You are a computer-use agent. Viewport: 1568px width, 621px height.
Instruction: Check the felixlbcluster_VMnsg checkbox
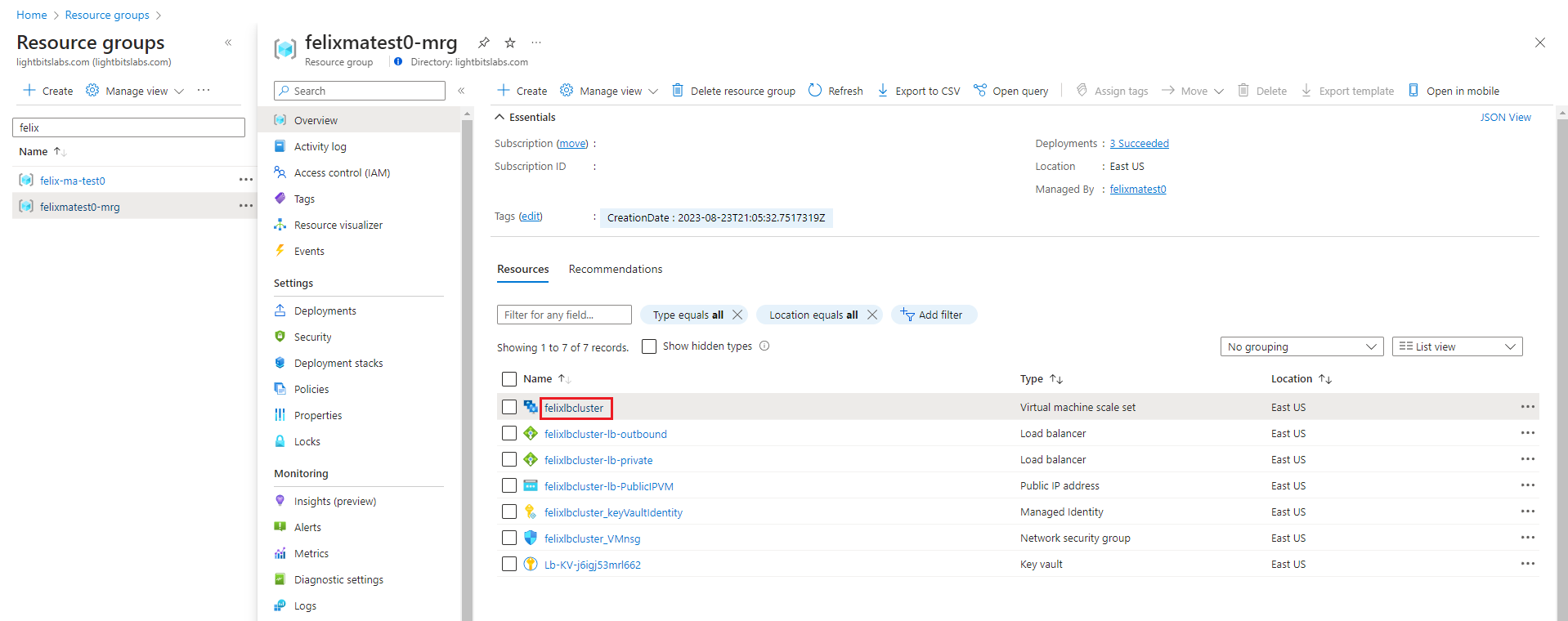[x=509, y=538]
